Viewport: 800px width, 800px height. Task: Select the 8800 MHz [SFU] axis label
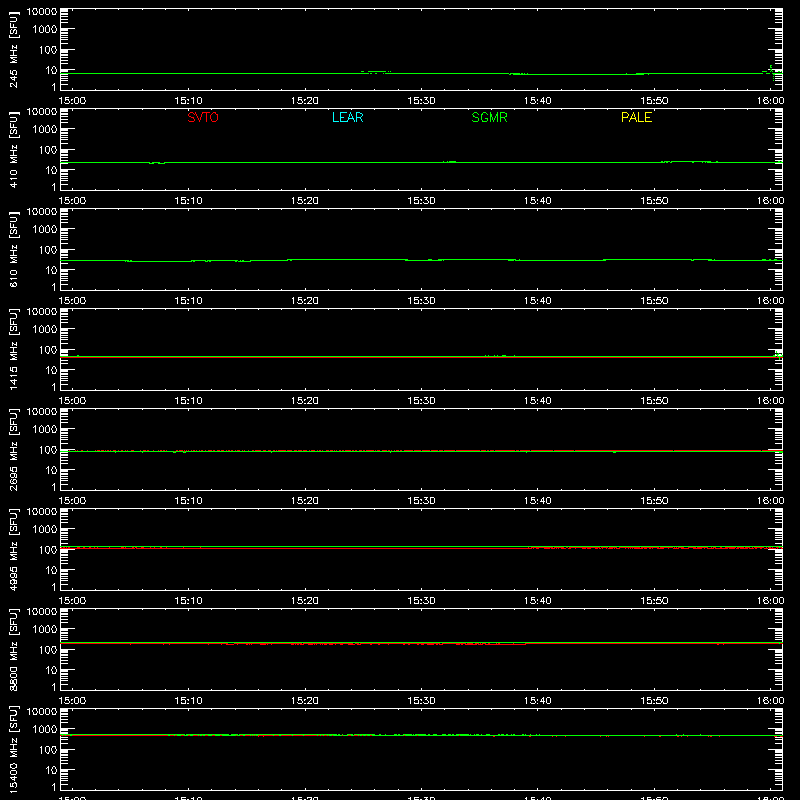click(14, 650)
